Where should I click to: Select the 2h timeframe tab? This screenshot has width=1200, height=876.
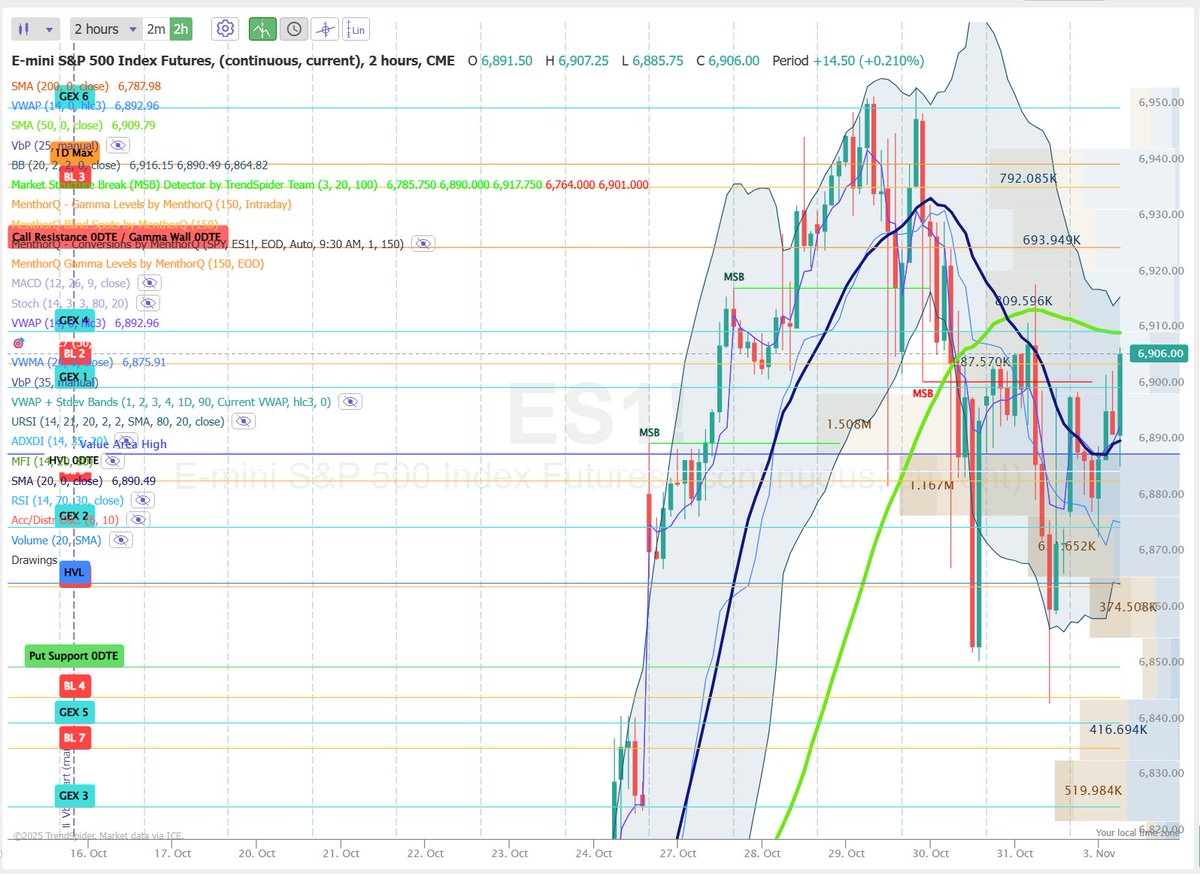coord(181,29)
